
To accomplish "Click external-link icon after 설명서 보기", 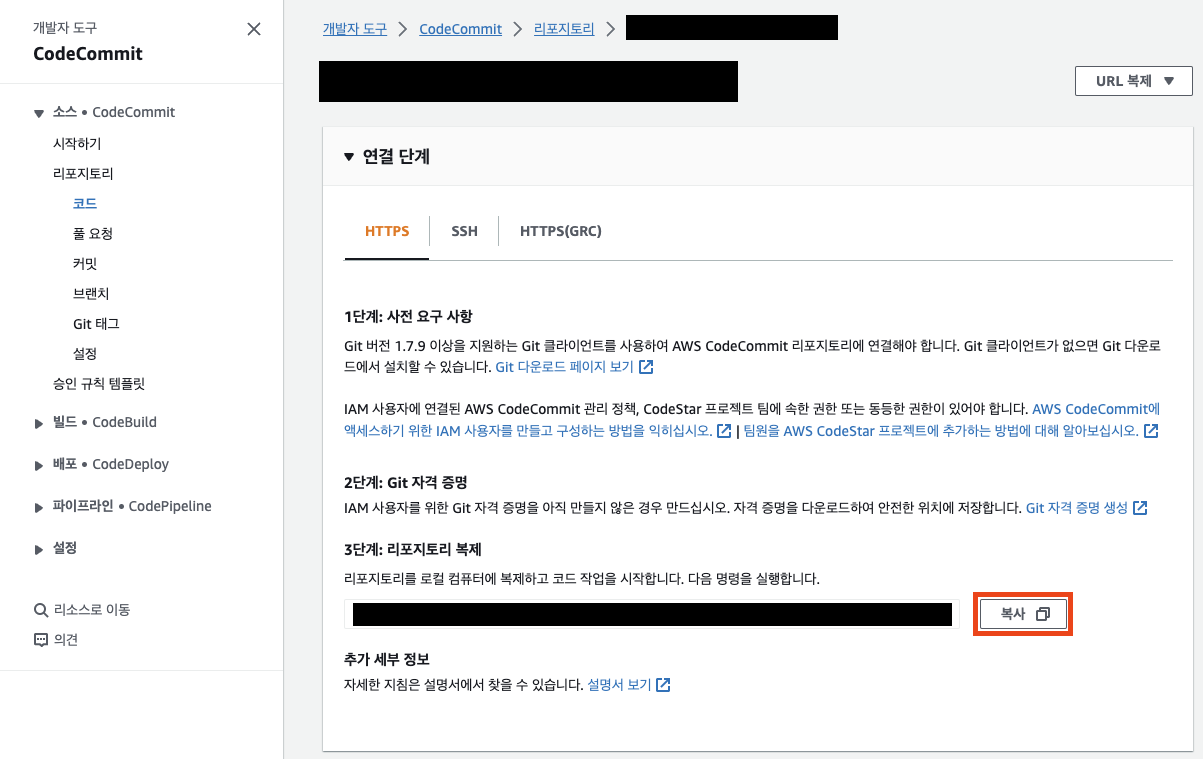I will coord(663,685).
